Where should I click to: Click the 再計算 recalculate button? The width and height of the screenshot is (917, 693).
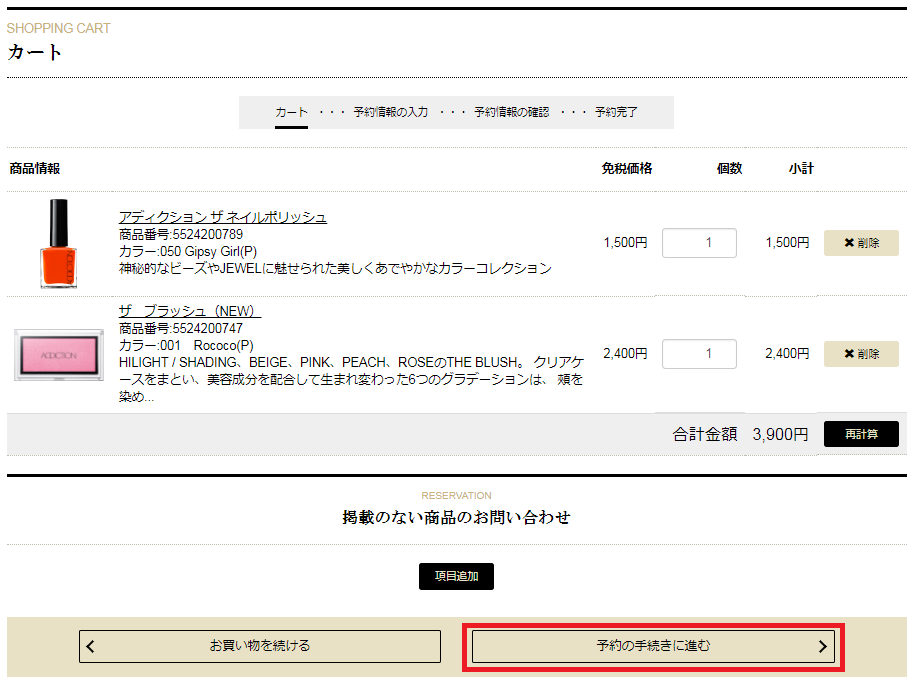click(861, 434)
